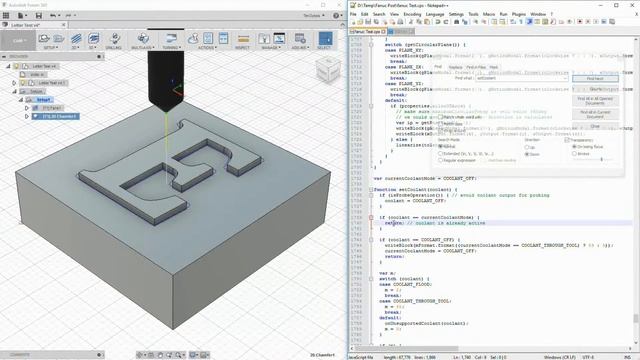The width and height of the screenshot is (640, 360).
Task: Open the Notepad++ Plugins menu
Action: [519, 14]
